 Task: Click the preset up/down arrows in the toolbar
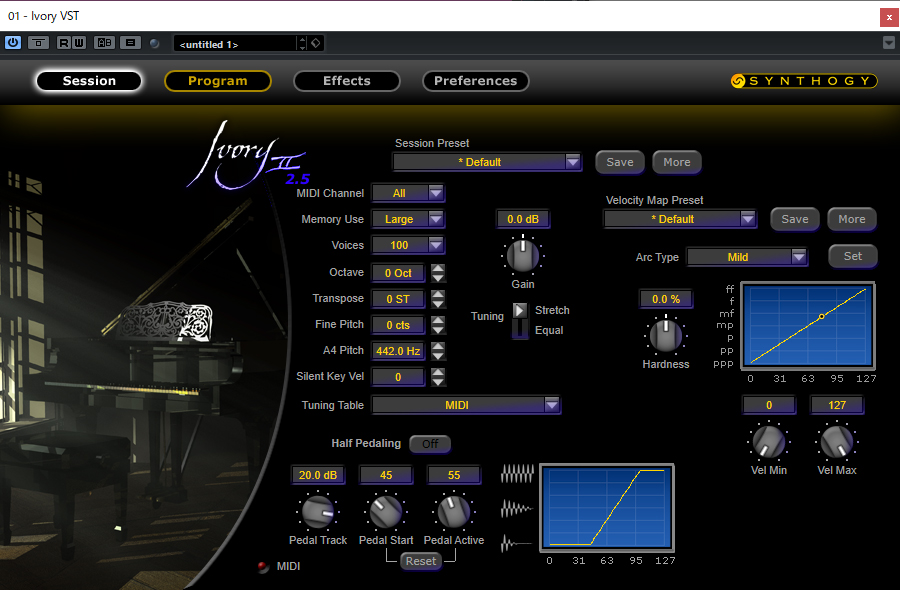(302, 44)
